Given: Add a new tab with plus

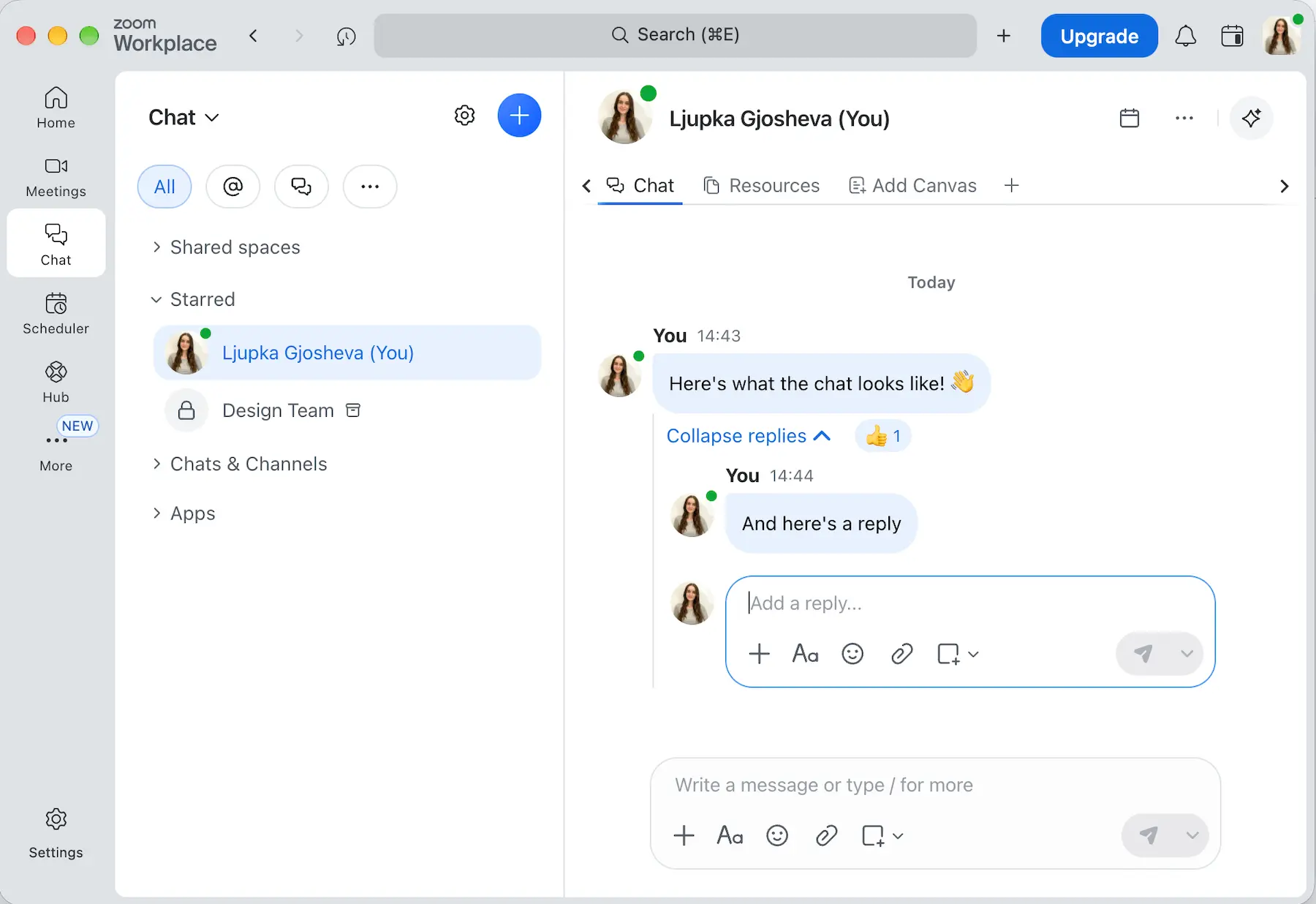Looking at the screenshot, I should [1011, 186].
